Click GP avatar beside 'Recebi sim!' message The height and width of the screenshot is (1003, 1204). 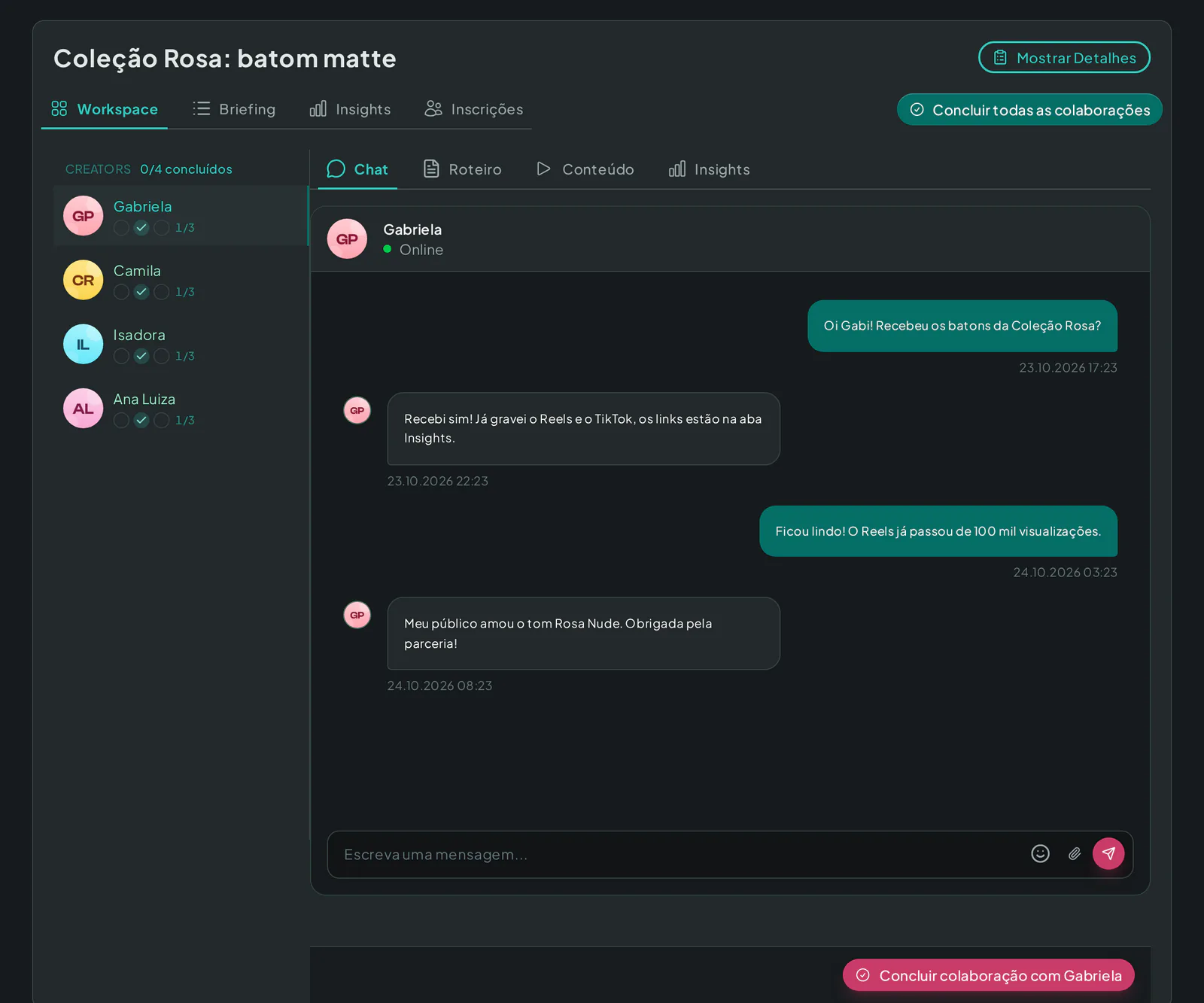[x=357, y=410]
